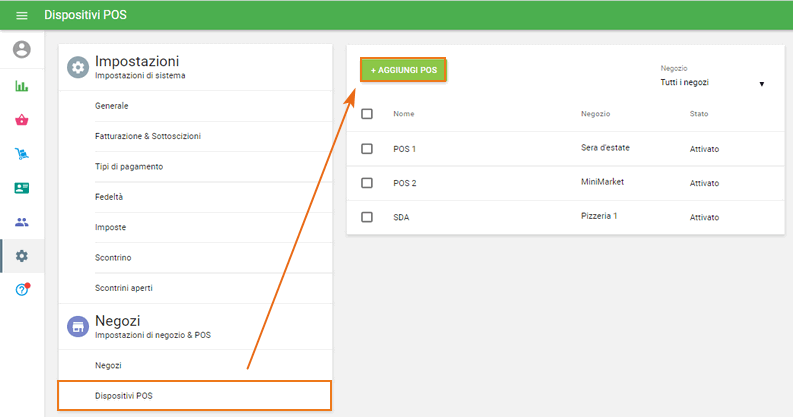This screenshot has height=417, width=793.
Task: Check the POS 1 row checkbox
Action: click(x=367, y=149)
